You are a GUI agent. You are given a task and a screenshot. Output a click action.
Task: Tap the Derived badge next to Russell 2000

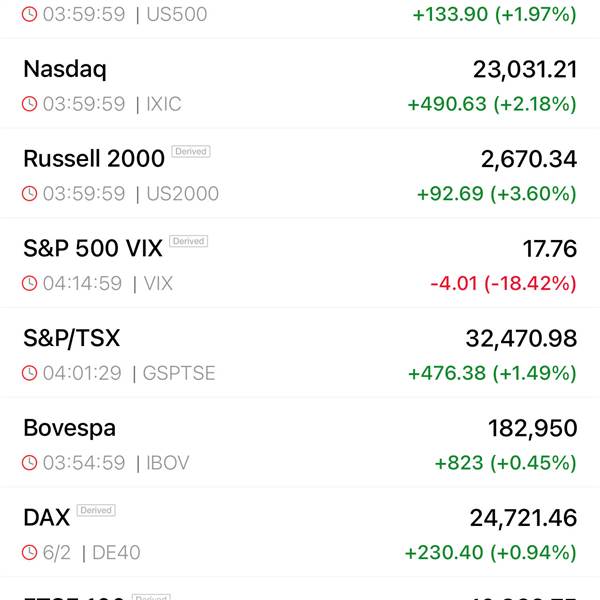click(x=190, y=152)
